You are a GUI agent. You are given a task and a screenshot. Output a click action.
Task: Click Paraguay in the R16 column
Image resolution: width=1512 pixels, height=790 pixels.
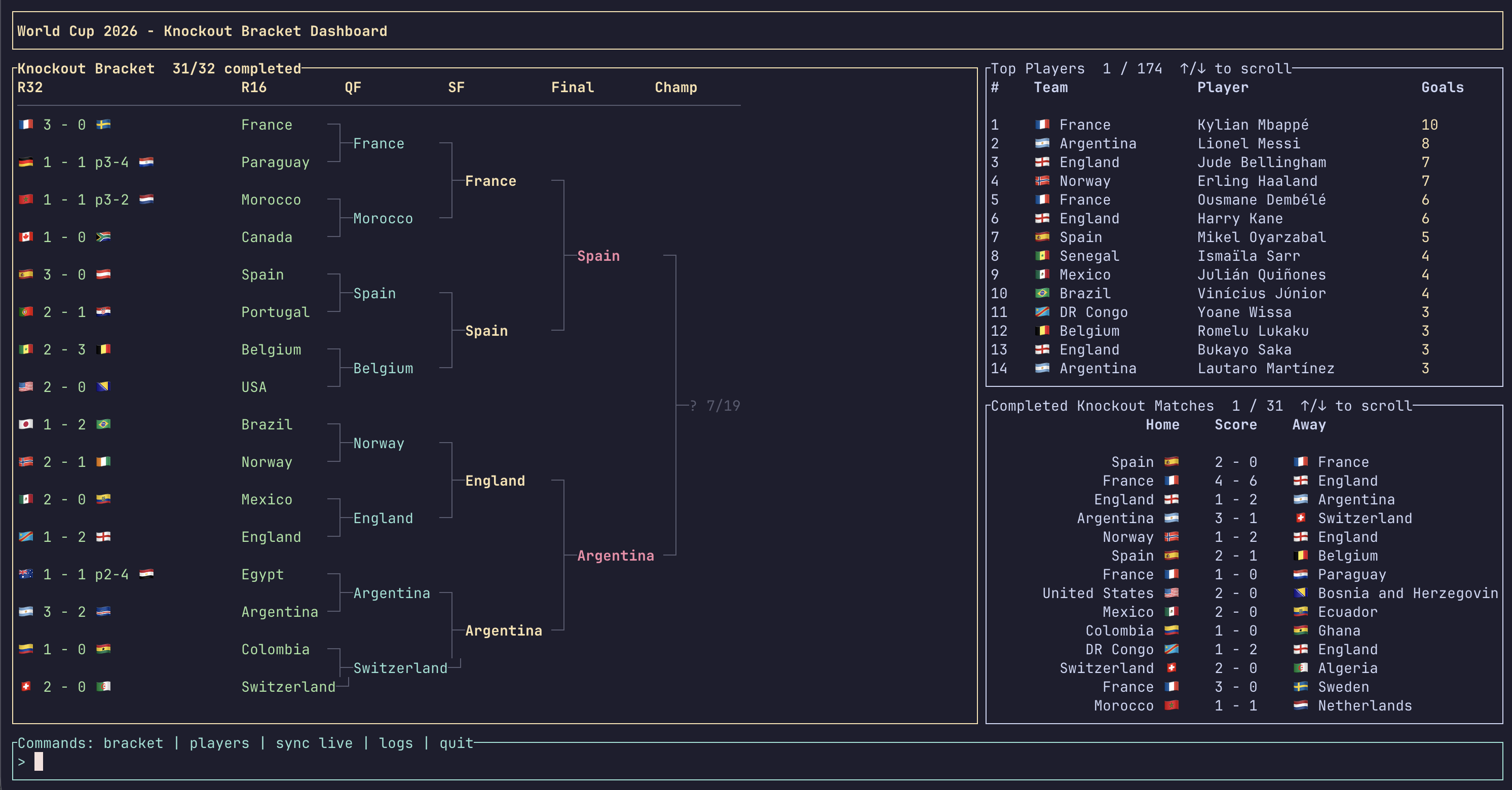point(275,162)
